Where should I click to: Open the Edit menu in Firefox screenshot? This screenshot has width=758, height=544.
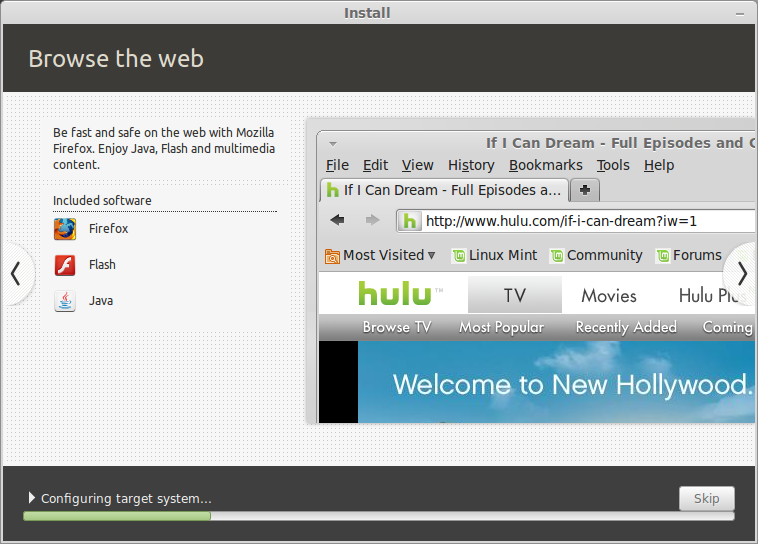[375, 165]
